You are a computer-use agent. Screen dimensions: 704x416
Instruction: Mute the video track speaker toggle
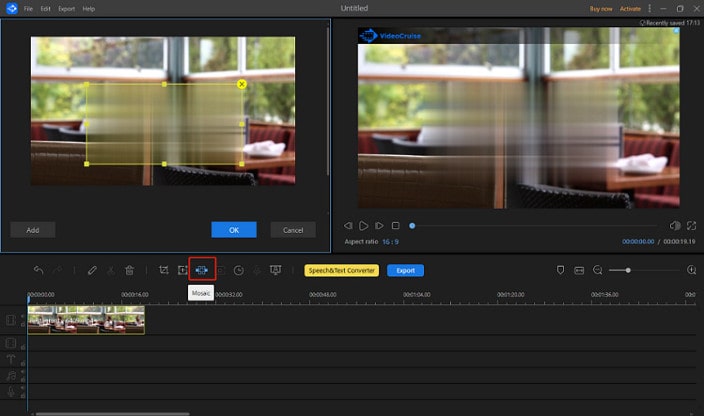coord(22,316)
